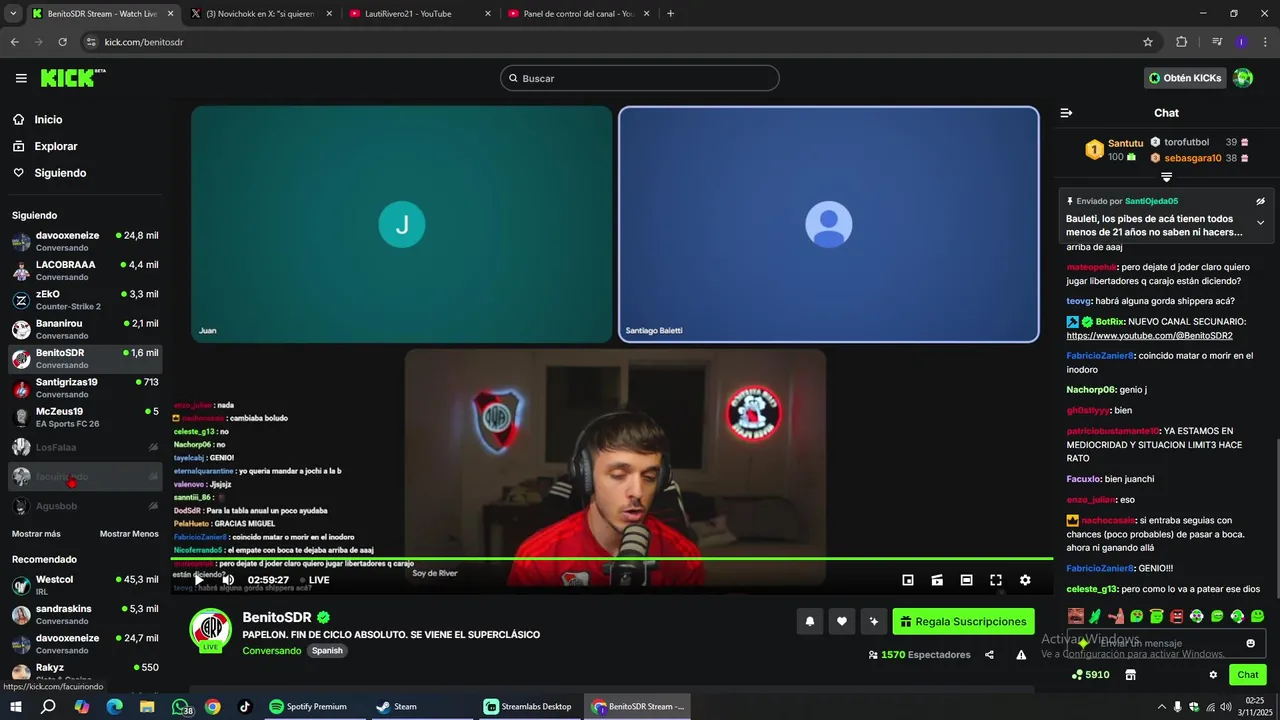The image size is (1280, 720).
Task: Click Obtén KICKs button
Action: coord(1185,78)
